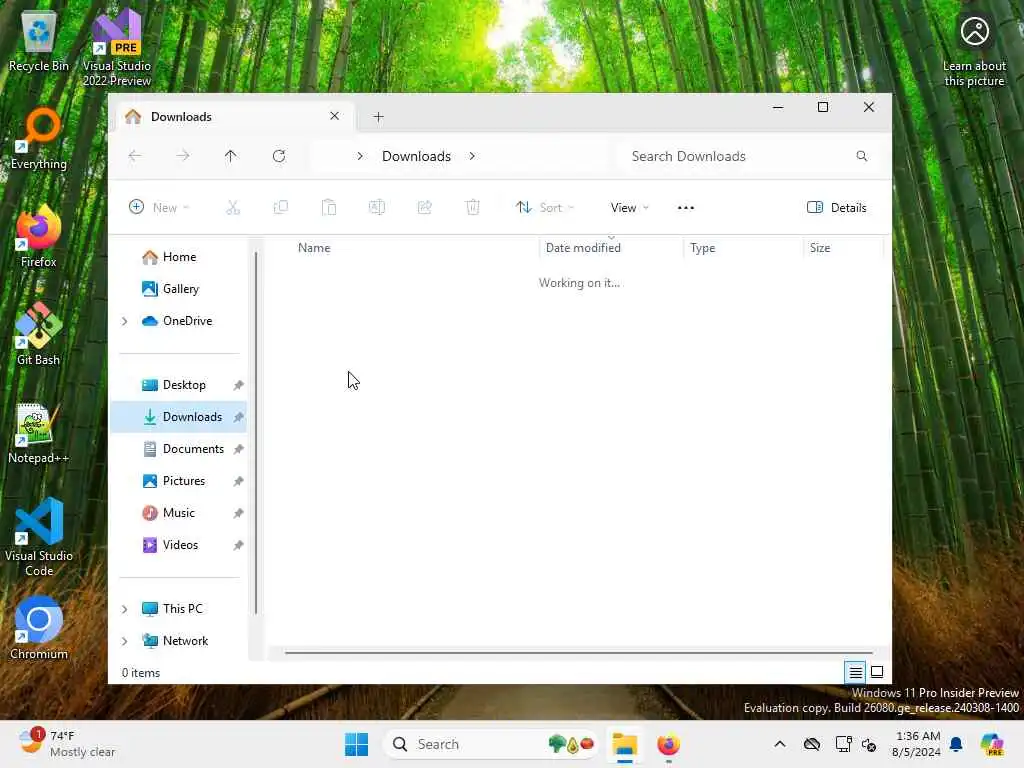
Task: Click Downloads breadcrumb in address bar
Action: (417, 156)
